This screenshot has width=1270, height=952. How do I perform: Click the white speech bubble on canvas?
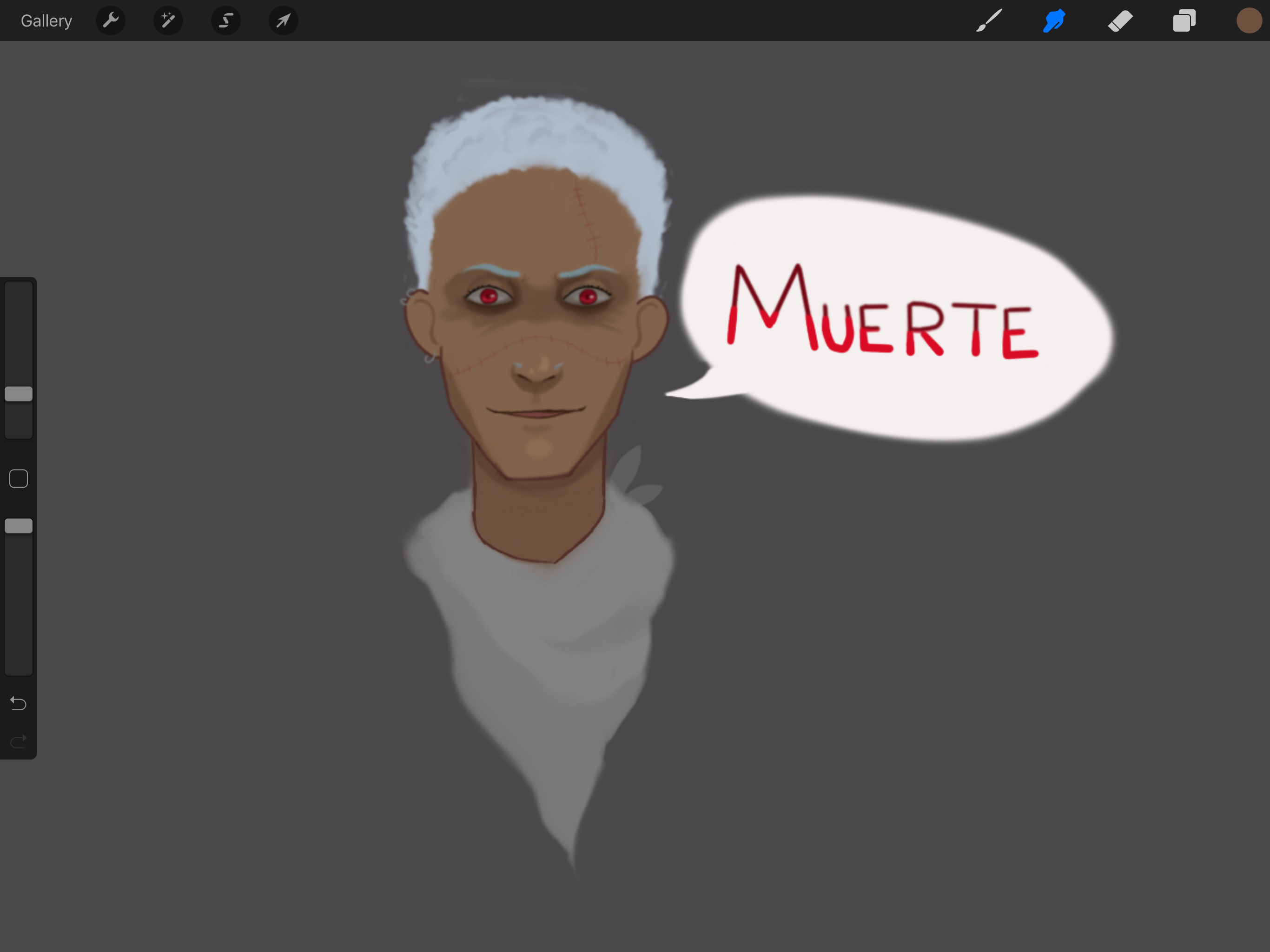coord(896,396)
